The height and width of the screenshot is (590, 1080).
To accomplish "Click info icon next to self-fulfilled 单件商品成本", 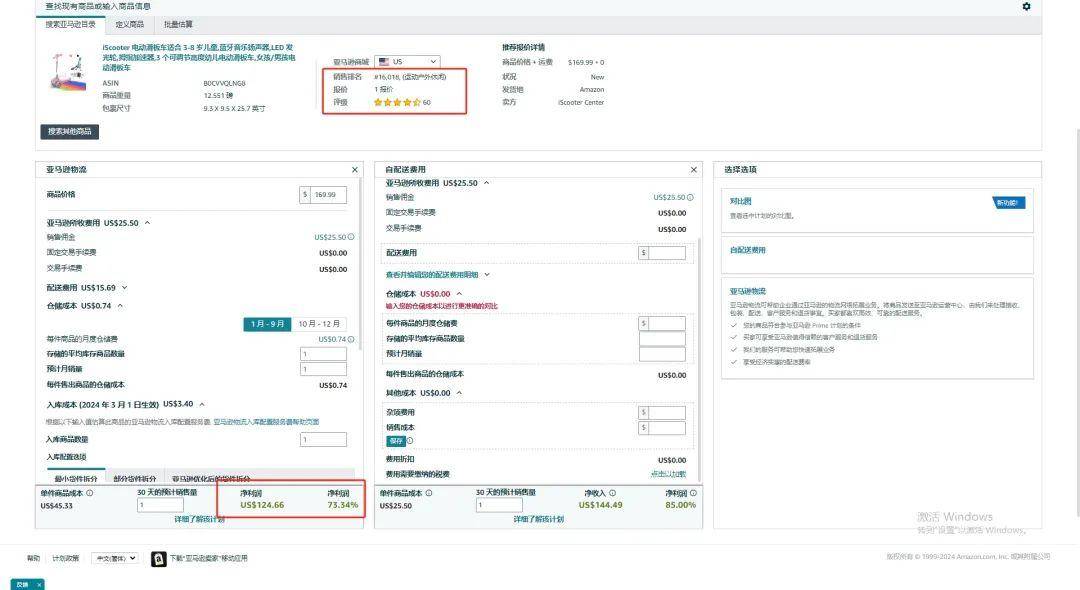I will [x=428, y=493].
